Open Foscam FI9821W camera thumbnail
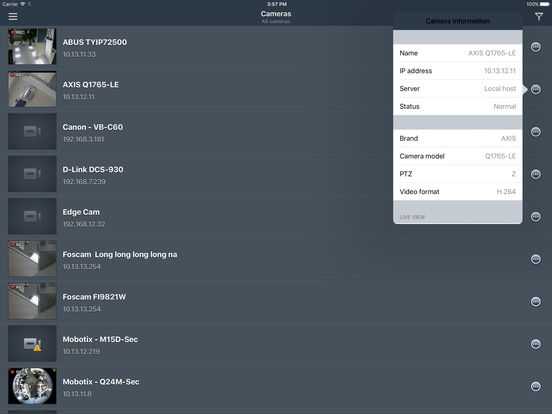 (32, 301)
